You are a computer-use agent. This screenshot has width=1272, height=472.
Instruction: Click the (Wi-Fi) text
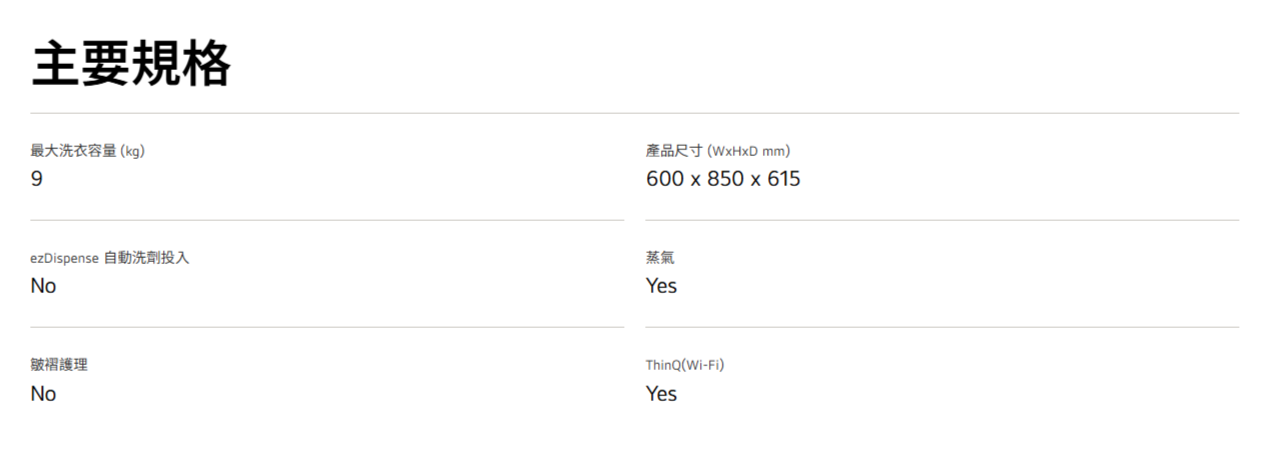pyautogui.click(x=701, y=365)
